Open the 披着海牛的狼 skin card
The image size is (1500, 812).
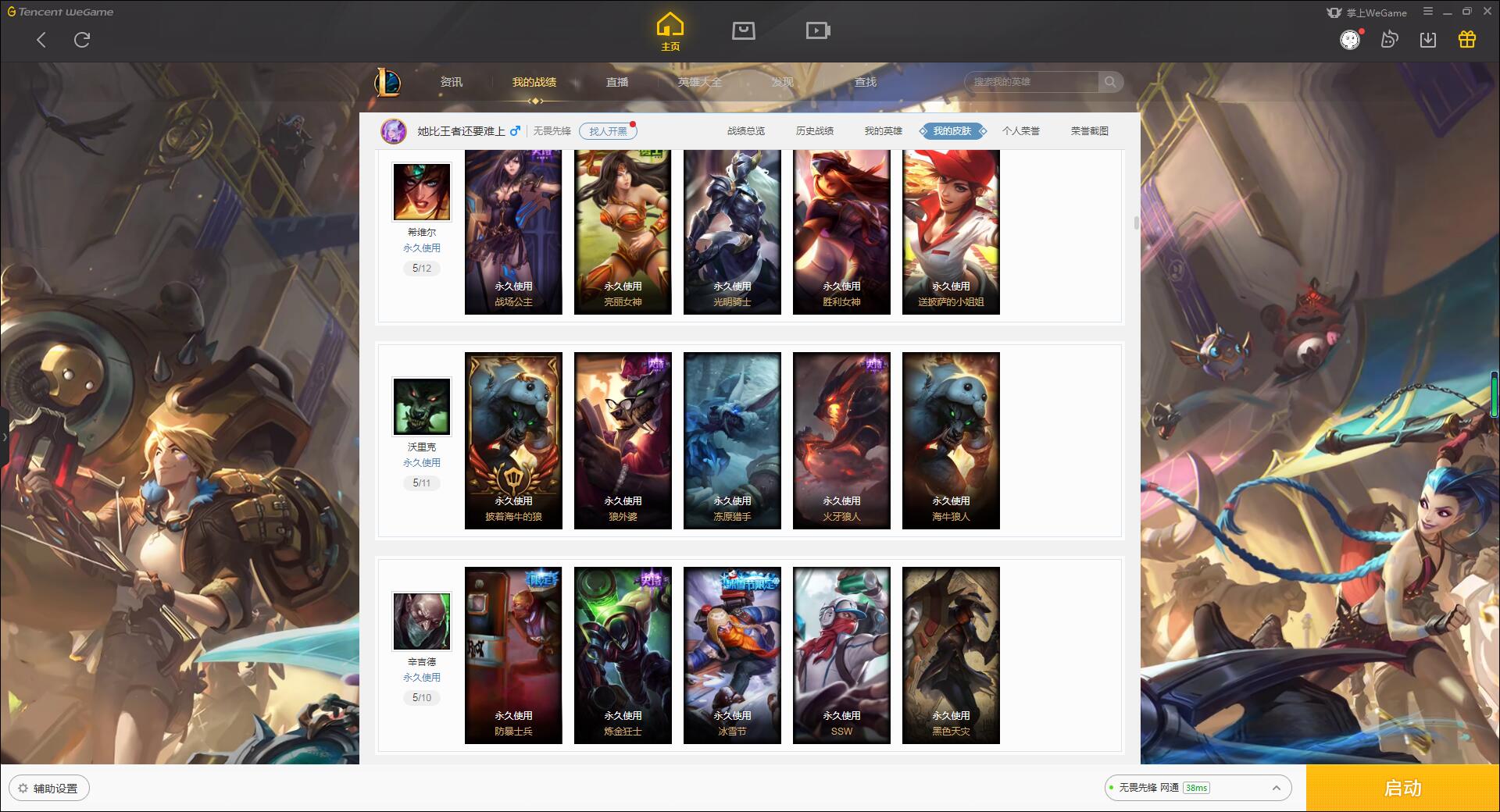click(x=513, y=440)
